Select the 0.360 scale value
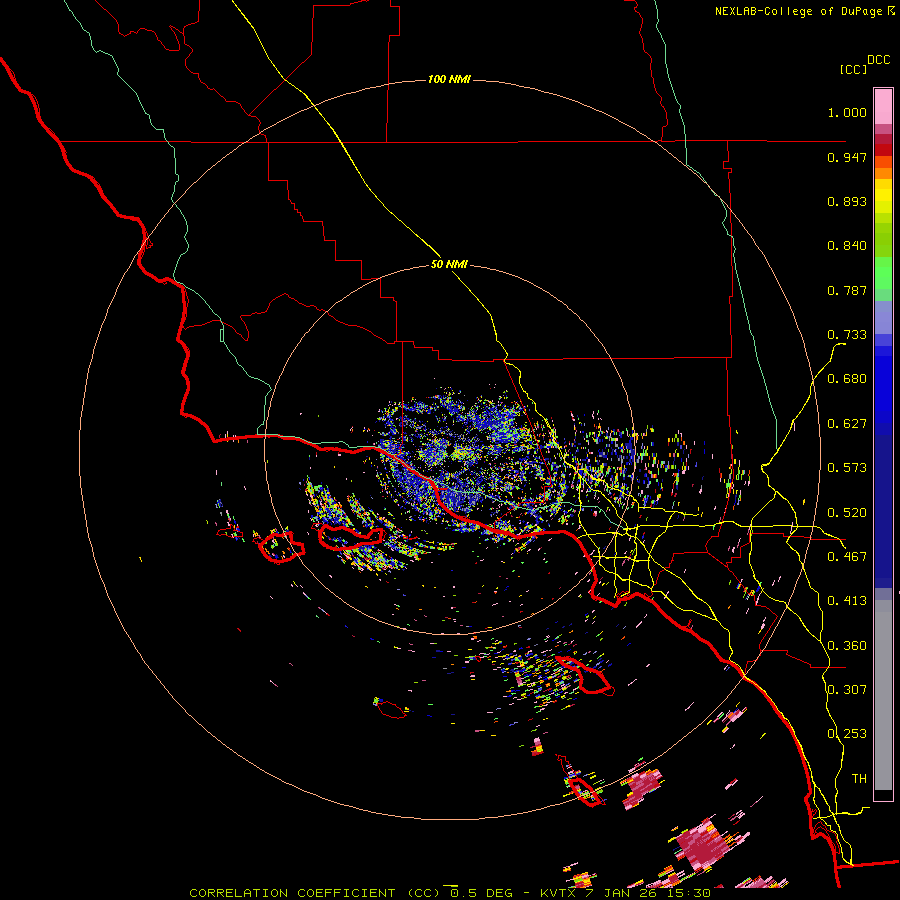The height and width of the screenshot is (900, 900). click(847, 646)
